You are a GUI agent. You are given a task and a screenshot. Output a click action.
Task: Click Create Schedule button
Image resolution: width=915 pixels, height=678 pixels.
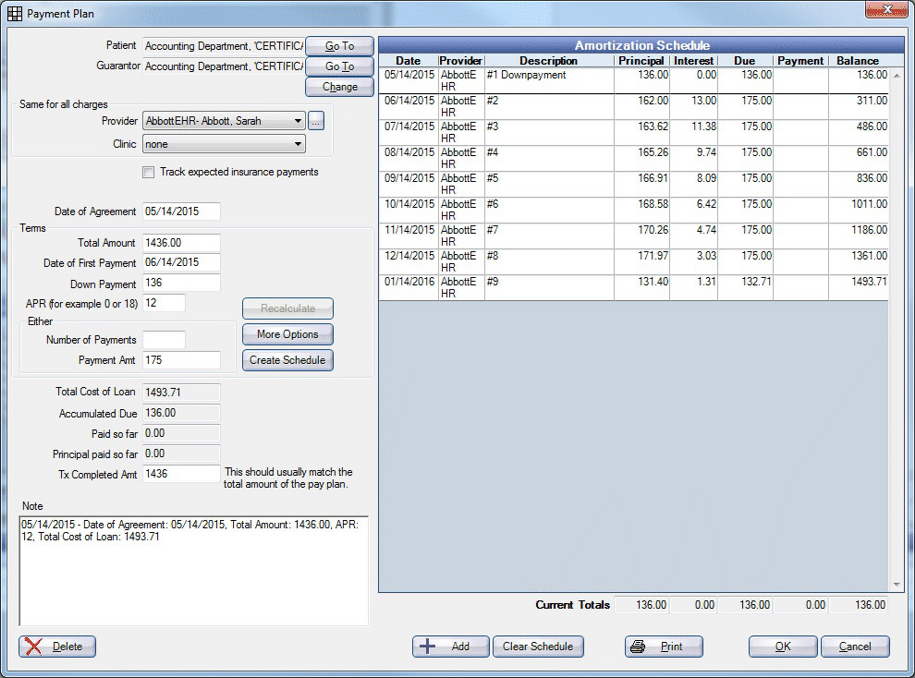287,360
